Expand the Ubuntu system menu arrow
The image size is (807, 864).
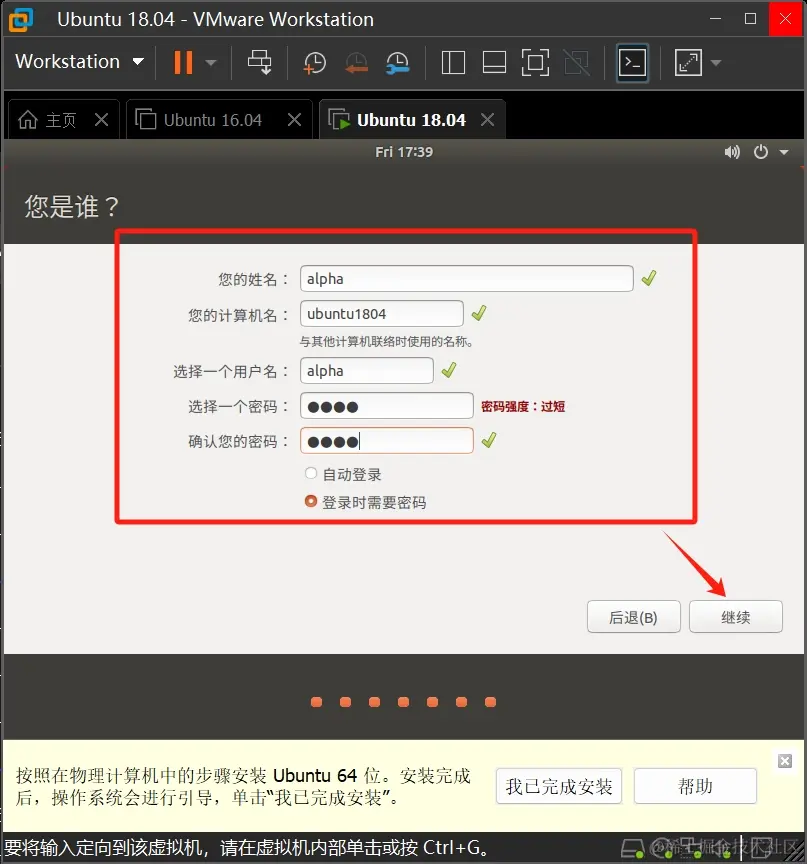[x=784, y=152]
